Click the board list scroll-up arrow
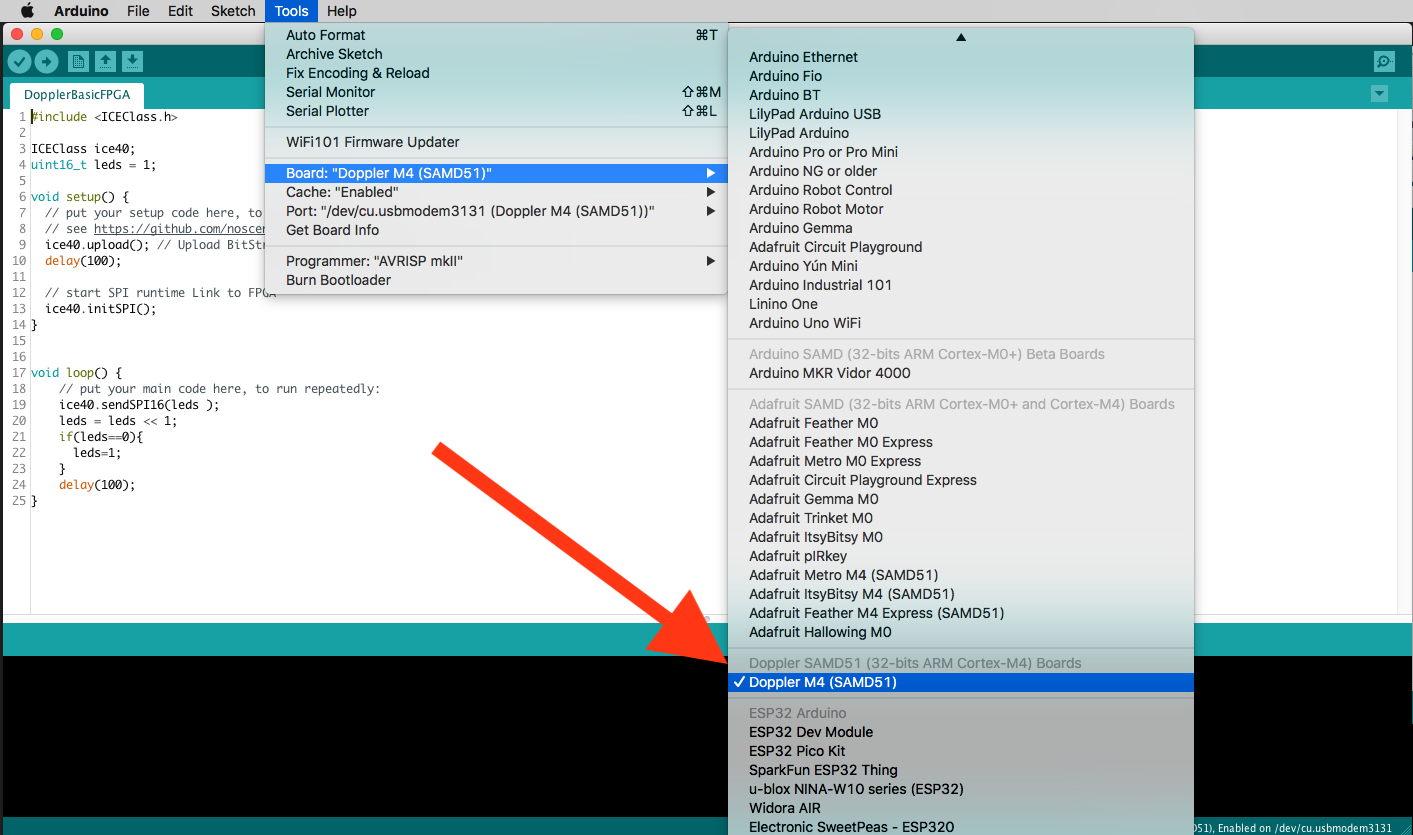Image resolution: width=1413 pixels, height=835 pixels. [x=961, y=37]
